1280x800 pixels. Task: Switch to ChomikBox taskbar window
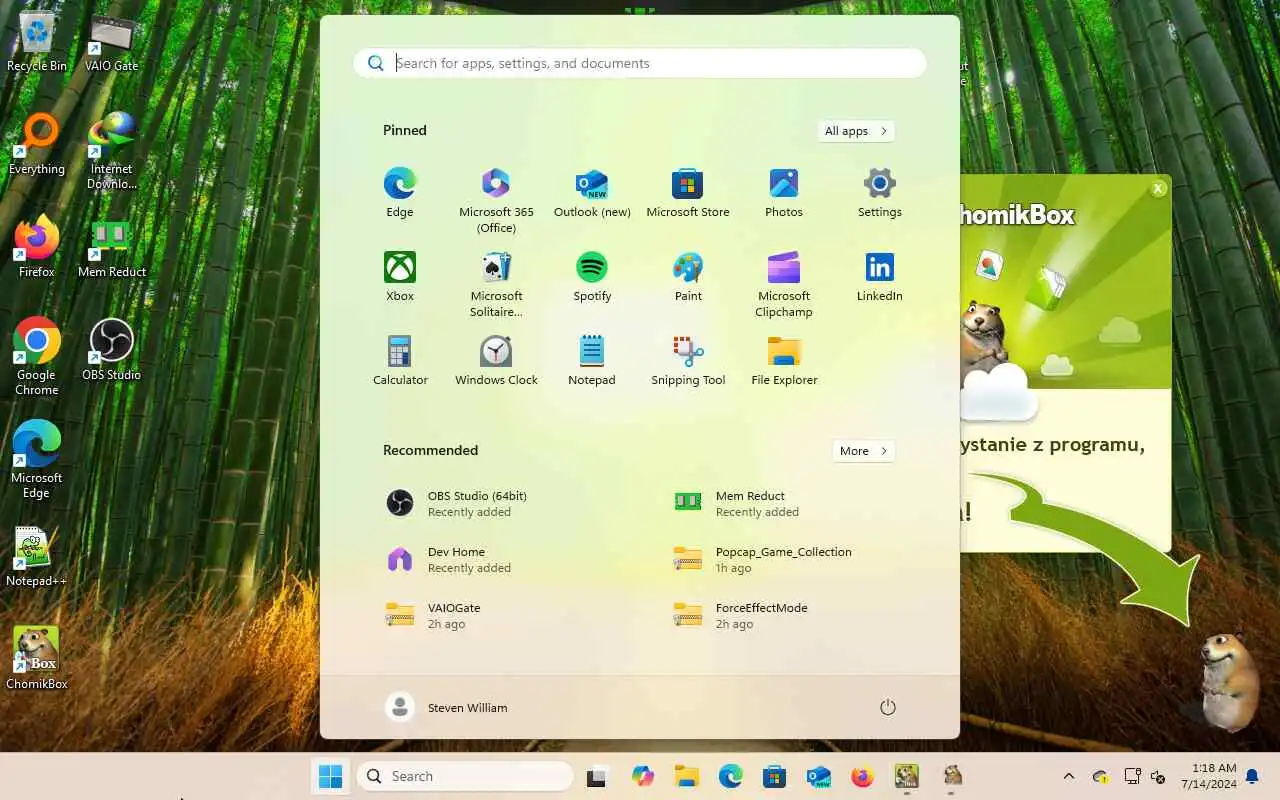[x=907, y=776]
